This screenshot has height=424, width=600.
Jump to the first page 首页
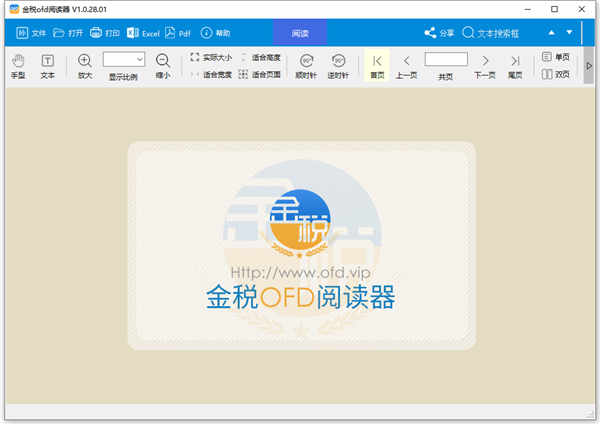(x=377, y=65)
